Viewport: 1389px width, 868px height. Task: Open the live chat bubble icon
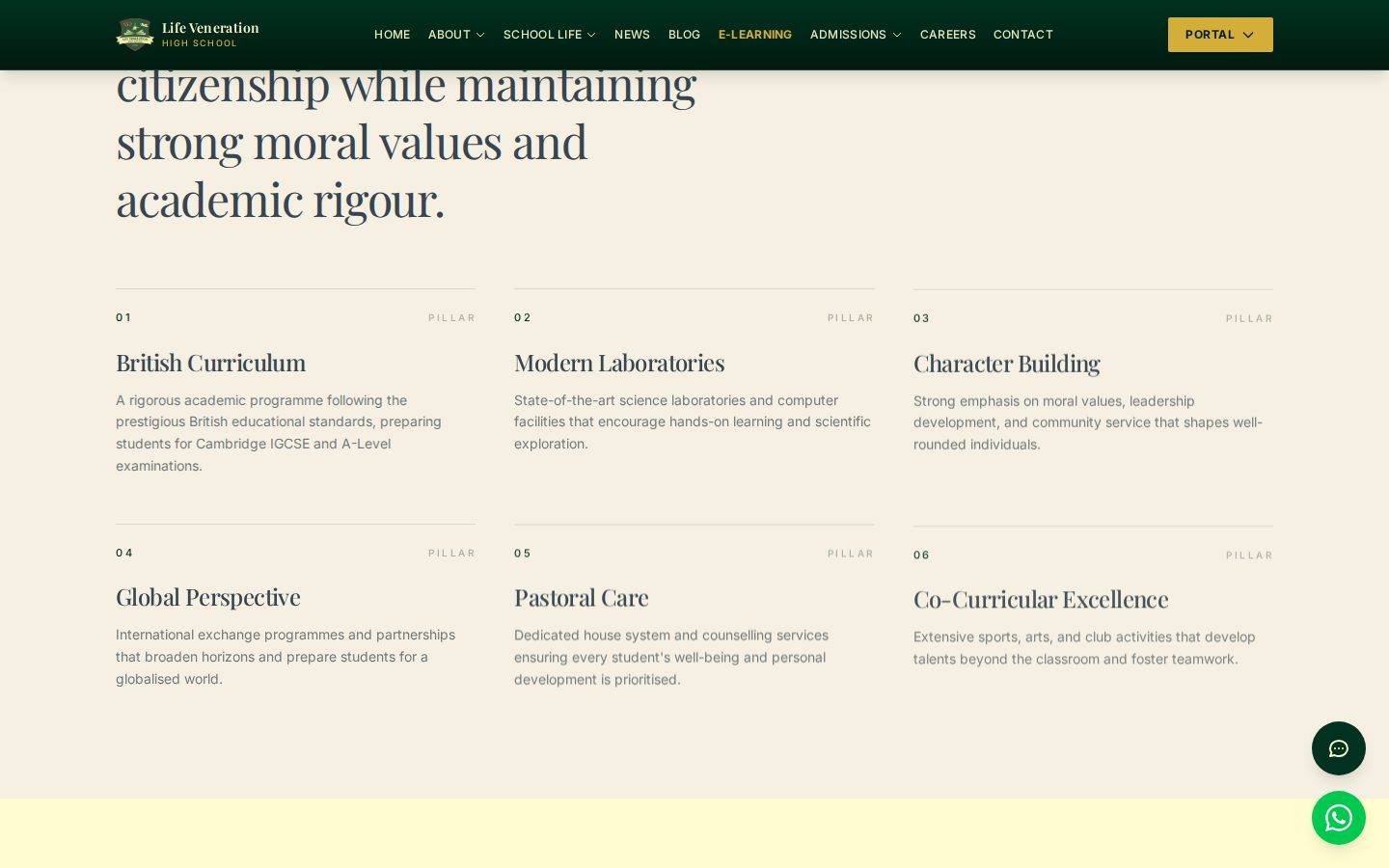pos(1339,748)
